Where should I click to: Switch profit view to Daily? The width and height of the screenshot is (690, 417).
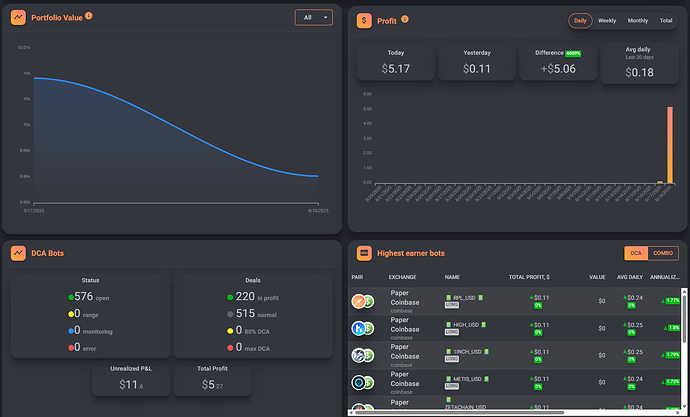580,20
